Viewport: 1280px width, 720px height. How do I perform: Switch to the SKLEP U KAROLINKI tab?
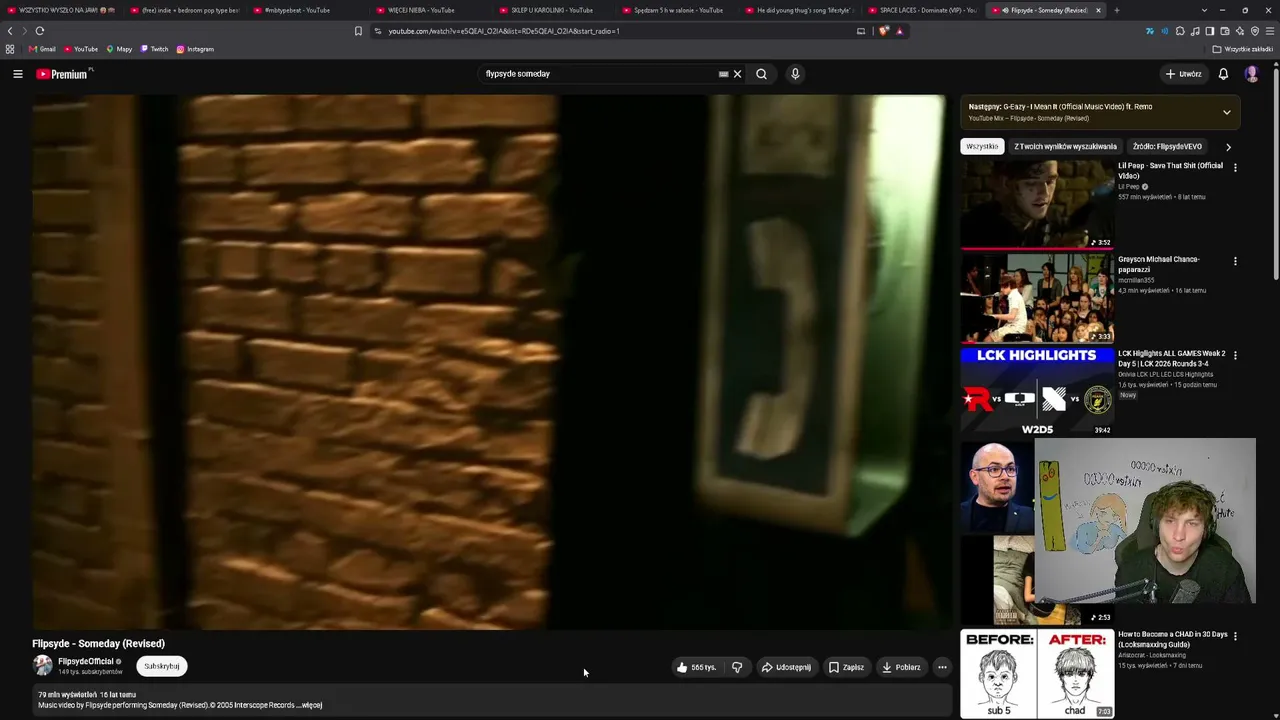click(x=552, y=10)
